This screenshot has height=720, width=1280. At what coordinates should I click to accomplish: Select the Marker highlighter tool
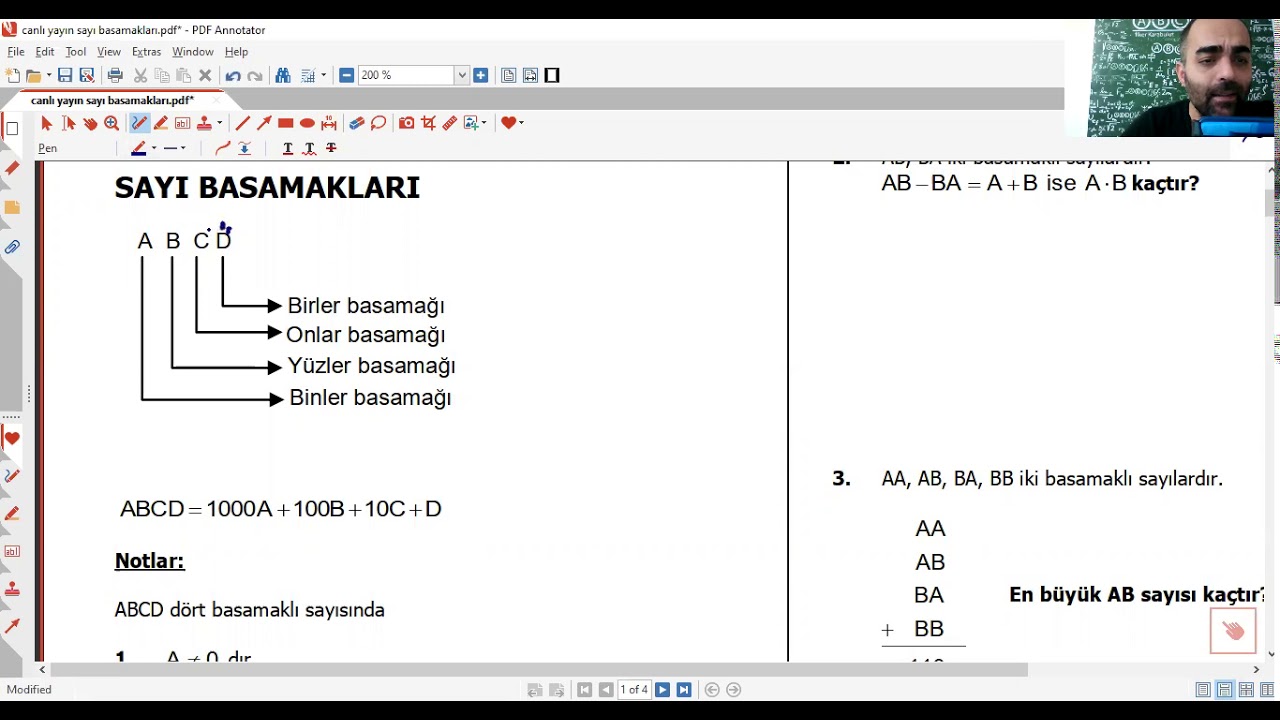point(161,123)
